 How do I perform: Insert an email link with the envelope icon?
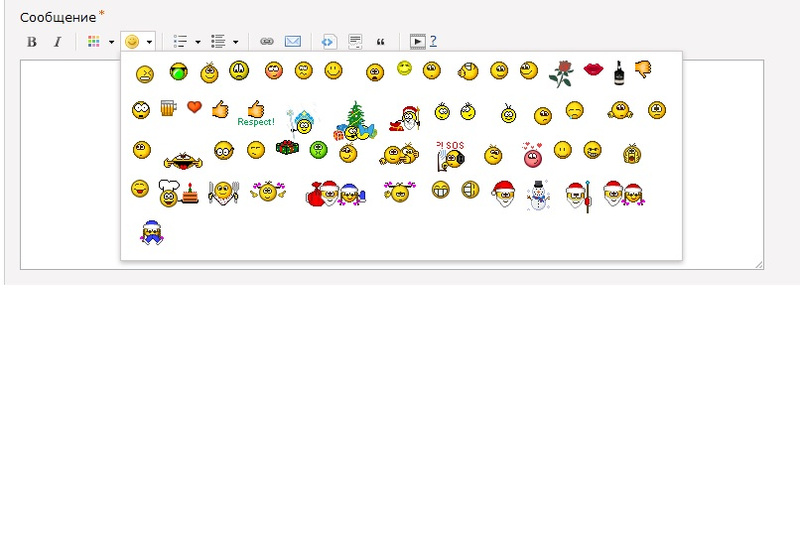pos(293,42)
